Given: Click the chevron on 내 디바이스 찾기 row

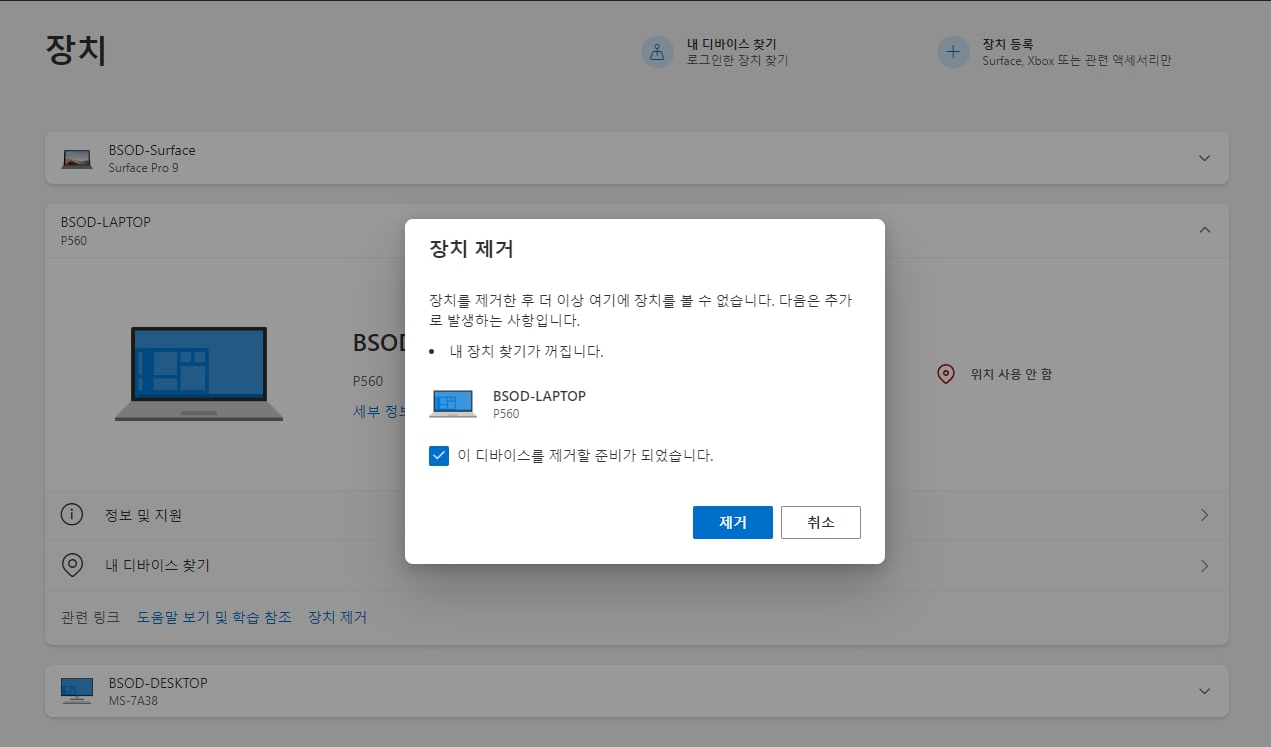Looking at the screenshot, I should tap(1204, 565).
